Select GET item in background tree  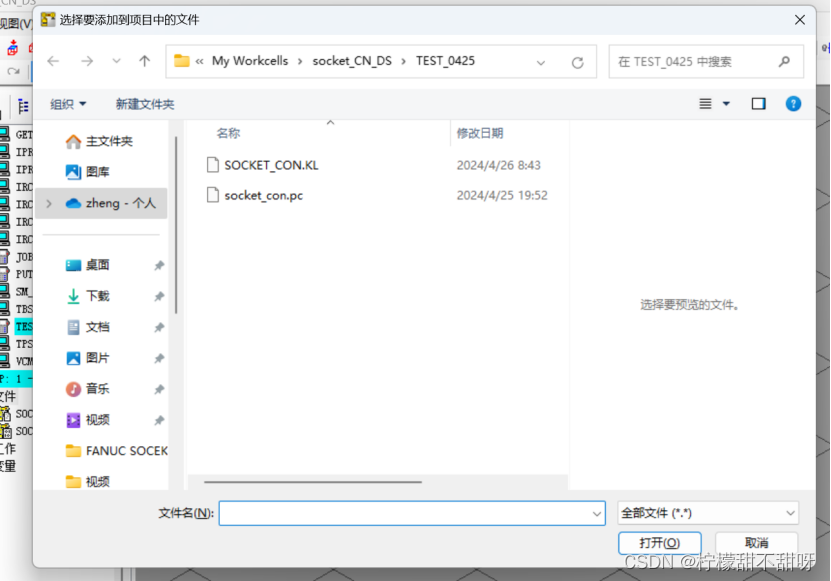pyautogui.click(x=24, y=135)
